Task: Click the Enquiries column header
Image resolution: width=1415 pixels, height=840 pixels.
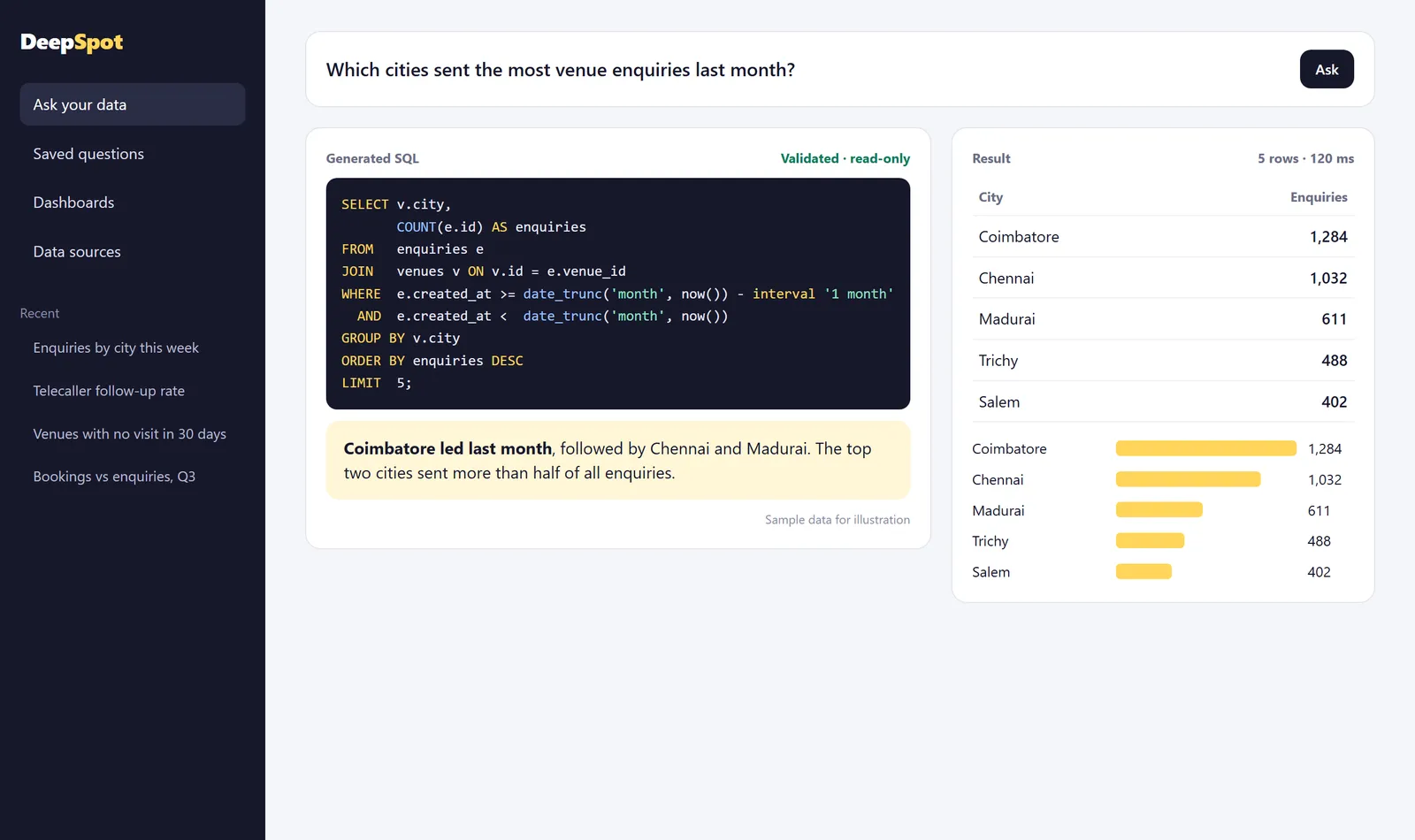Action: (x=1319, y=197)
